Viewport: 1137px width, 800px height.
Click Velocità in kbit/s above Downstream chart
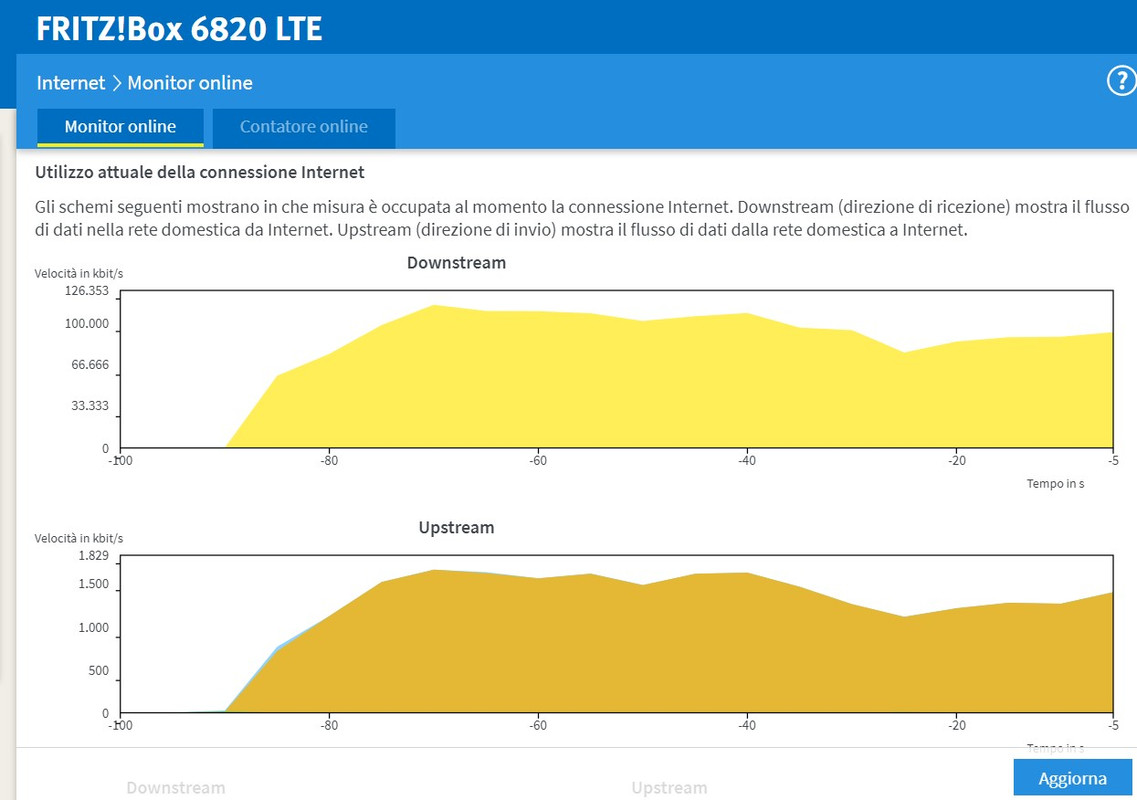pos(79,273)
